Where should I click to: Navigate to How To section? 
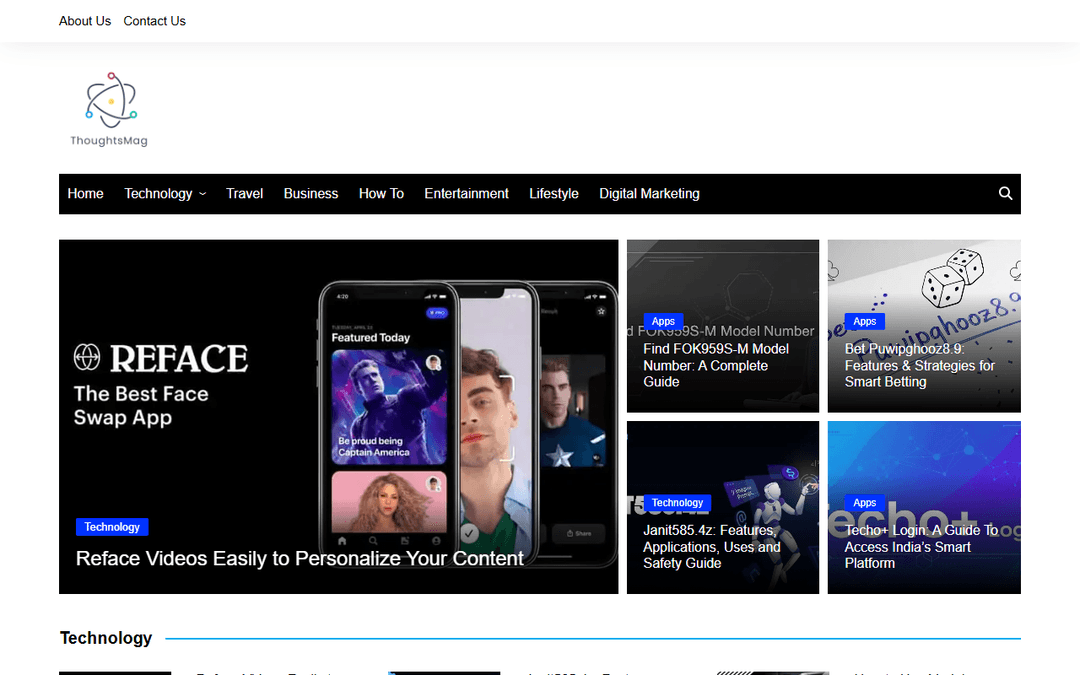[x=381, y=194]
